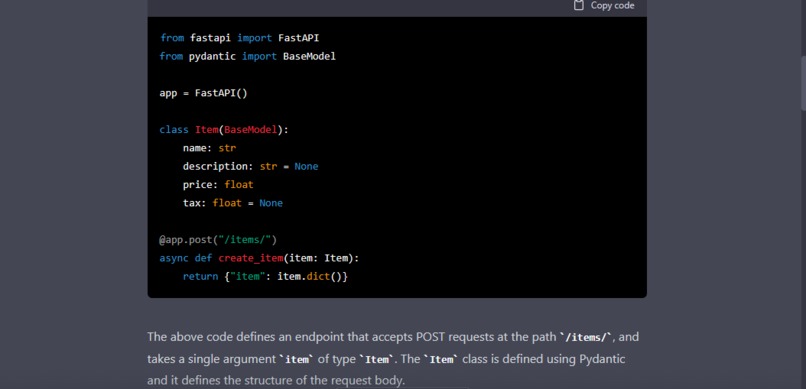Click the line 'from pydantic import BaseModel'

[x=248, y=57]
